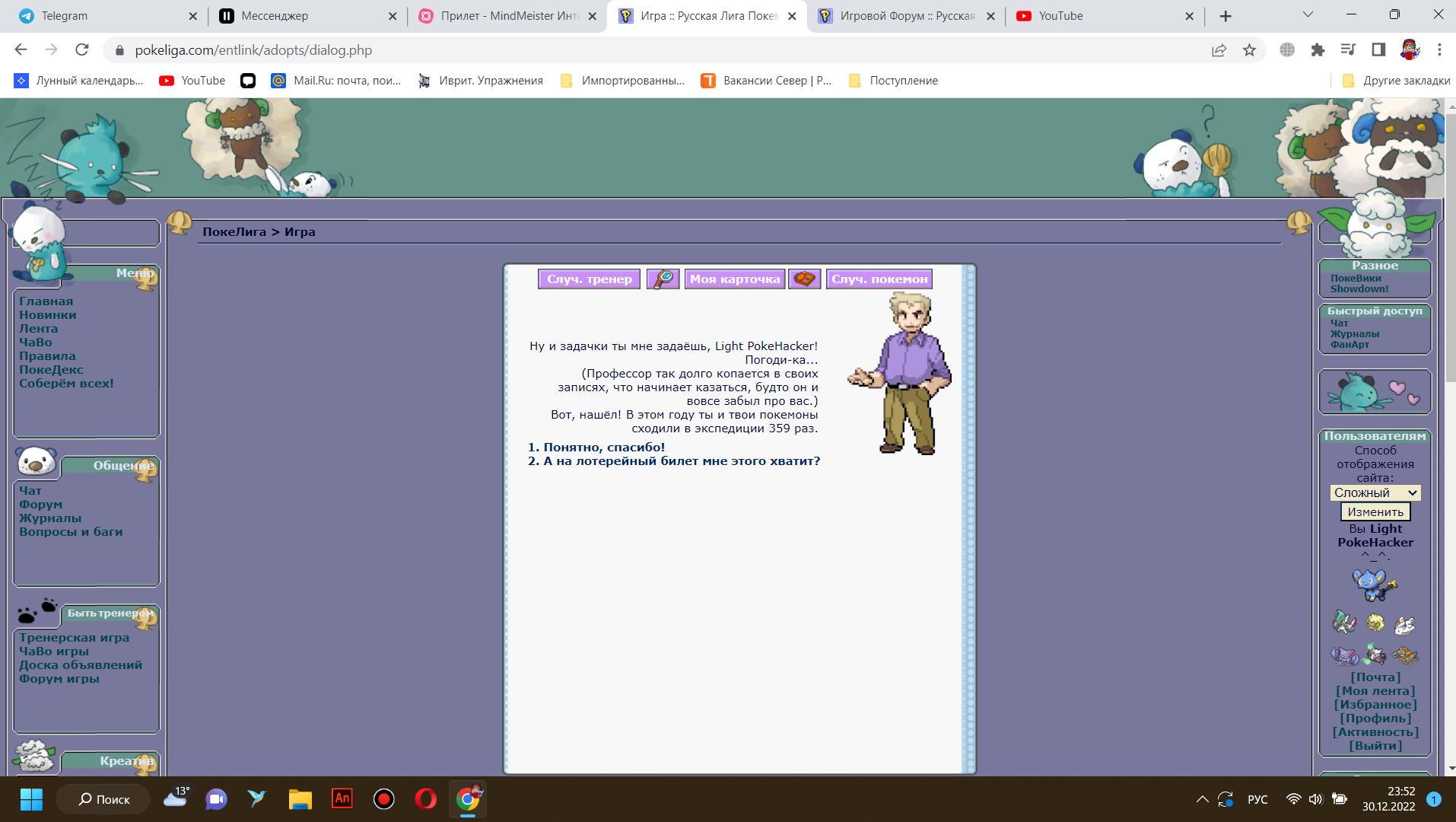Open Чат in the Общение section
The height and width of the screenshot is (822, 1456).
click(x=30, y=491)
